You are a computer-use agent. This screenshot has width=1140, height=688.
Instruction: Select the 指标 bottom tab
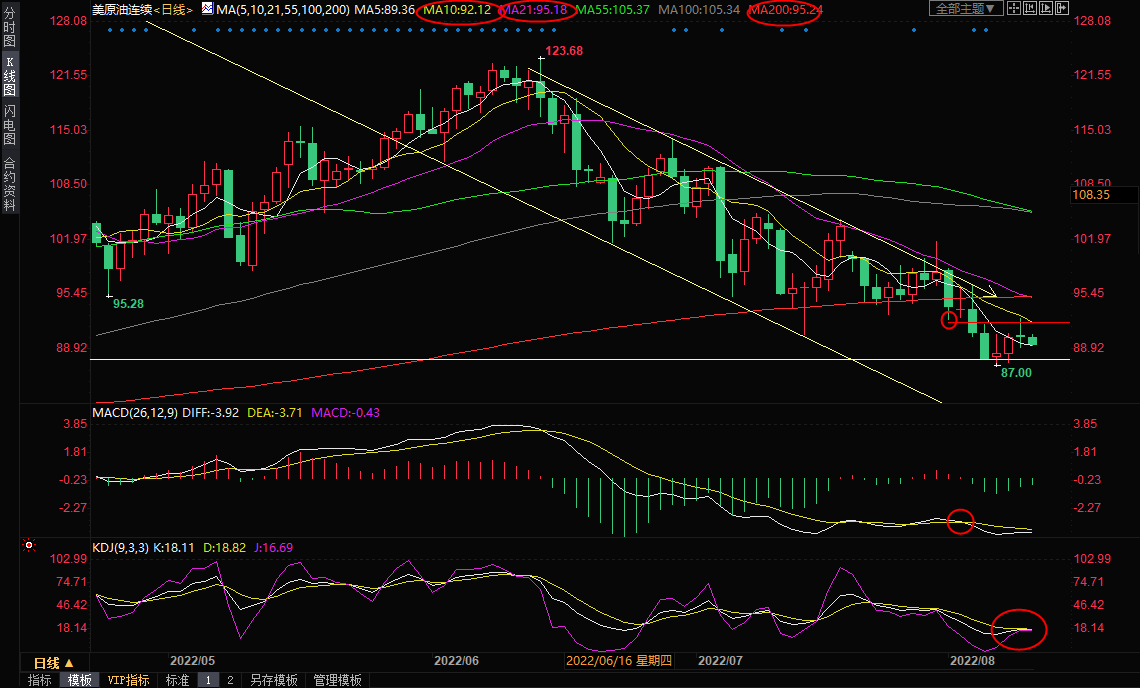[40, 680]
